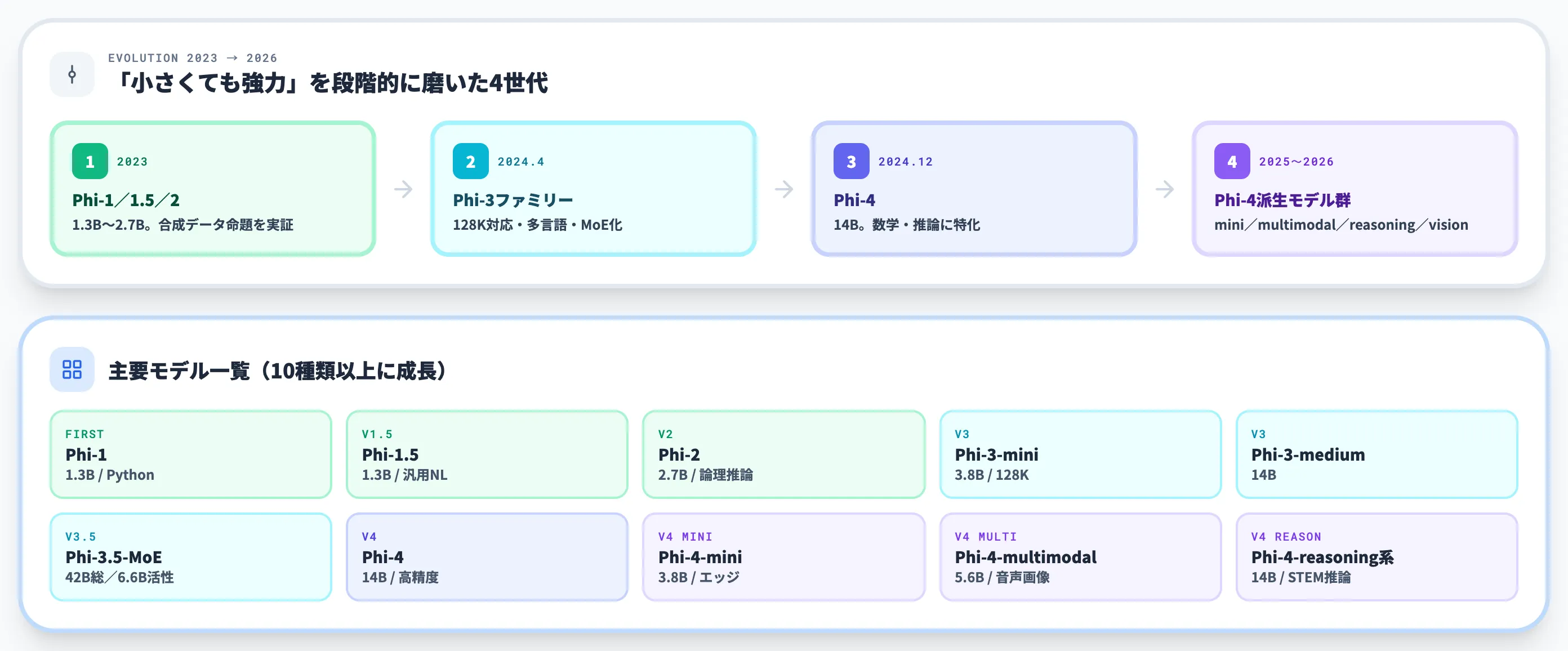Click the 2023 date label

pyautogui.click(x=132, y=161)
